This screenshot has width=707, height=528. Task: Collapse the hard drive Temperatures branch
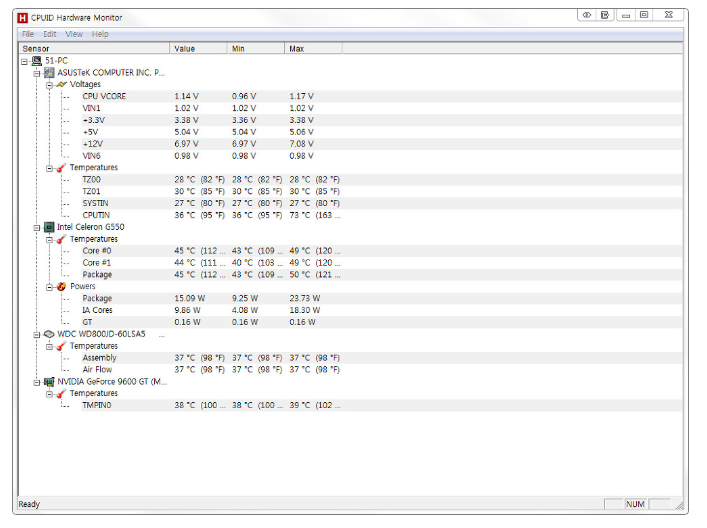[x=49, y=347]
